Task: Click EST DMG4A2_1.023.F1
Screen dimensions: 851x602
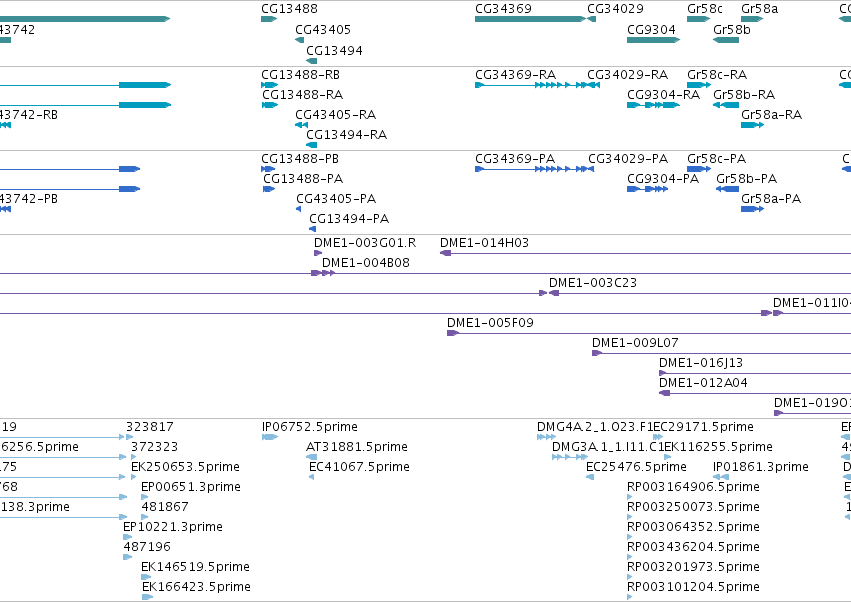Action: tap(595, 427)
